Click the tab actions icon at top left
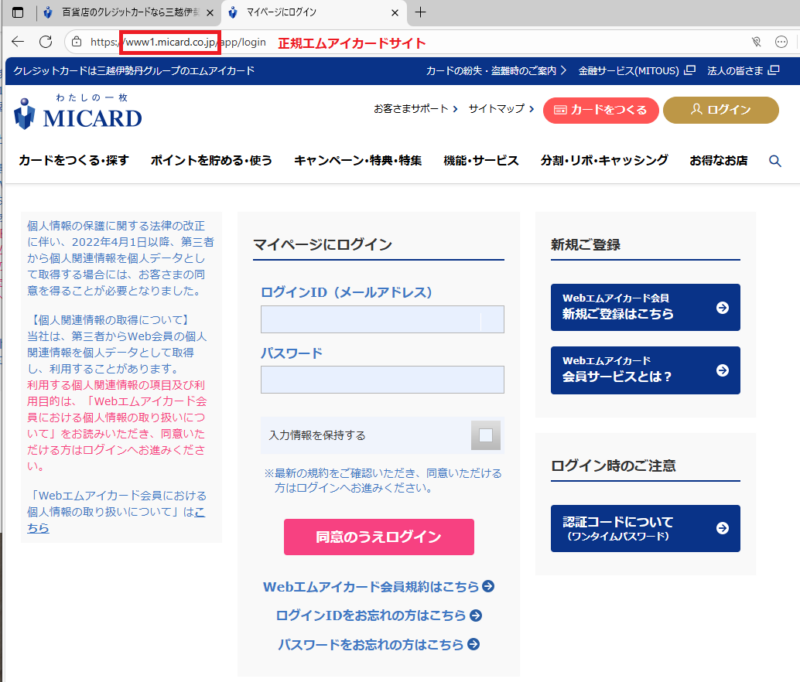The height and width of the screenshot is (682, 800). tap(17, 13)
